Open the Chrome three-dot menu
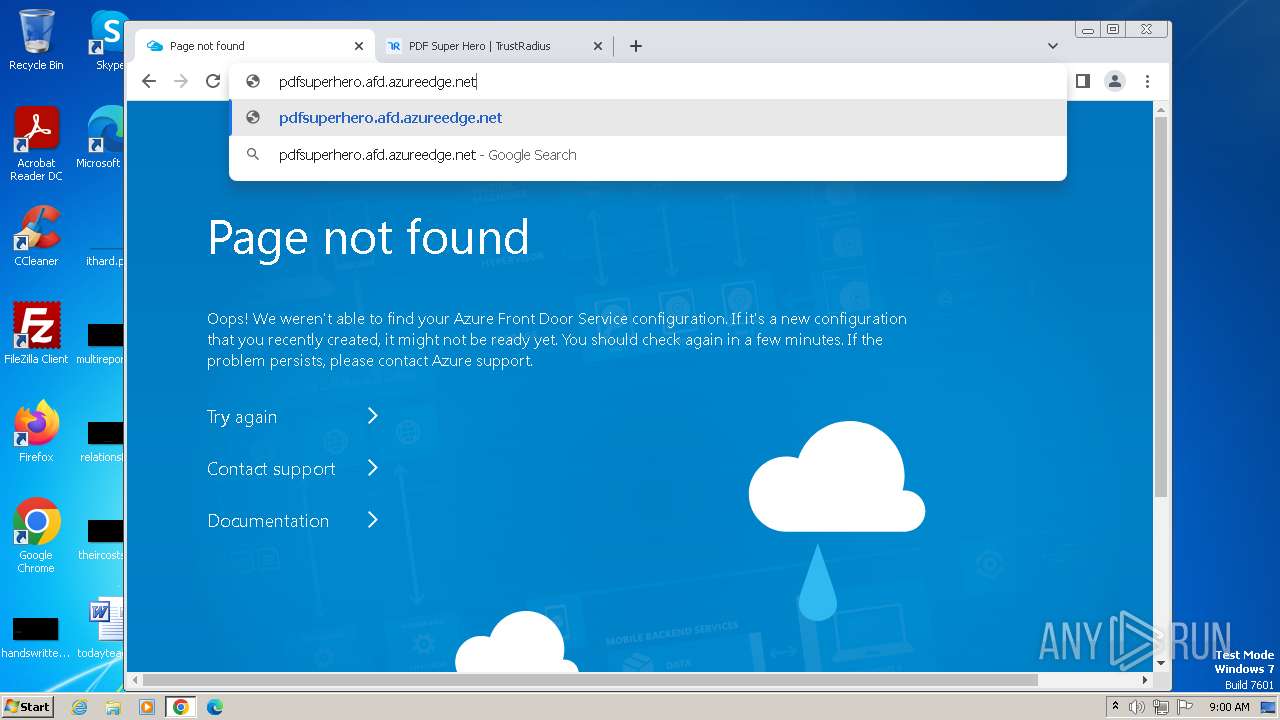Viewport: 1280px width, 720px height. 1147,81
